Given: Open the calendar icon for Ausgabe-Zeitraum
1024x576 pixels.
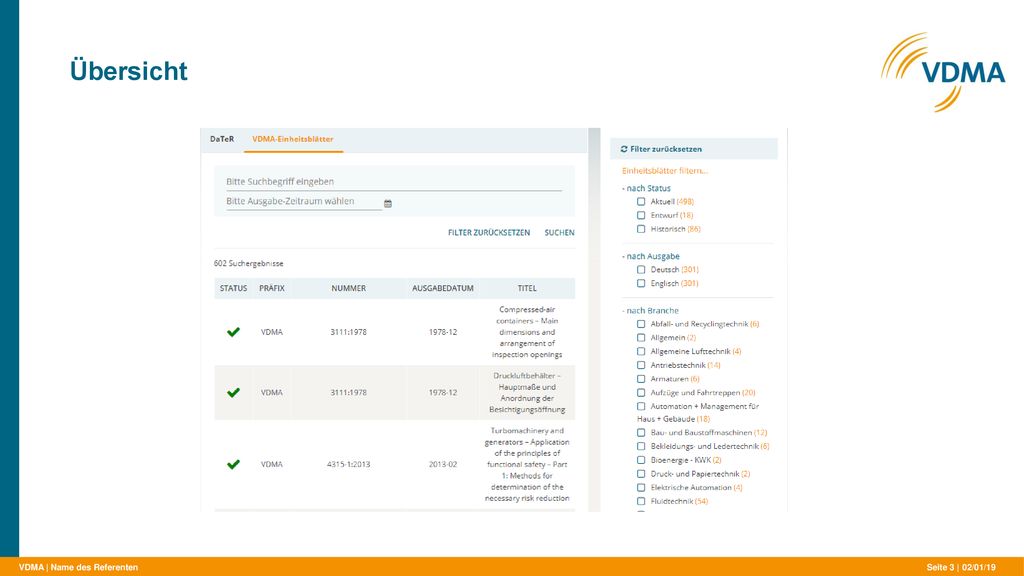Looking at the screenshot, I should [x=388, y=204].
